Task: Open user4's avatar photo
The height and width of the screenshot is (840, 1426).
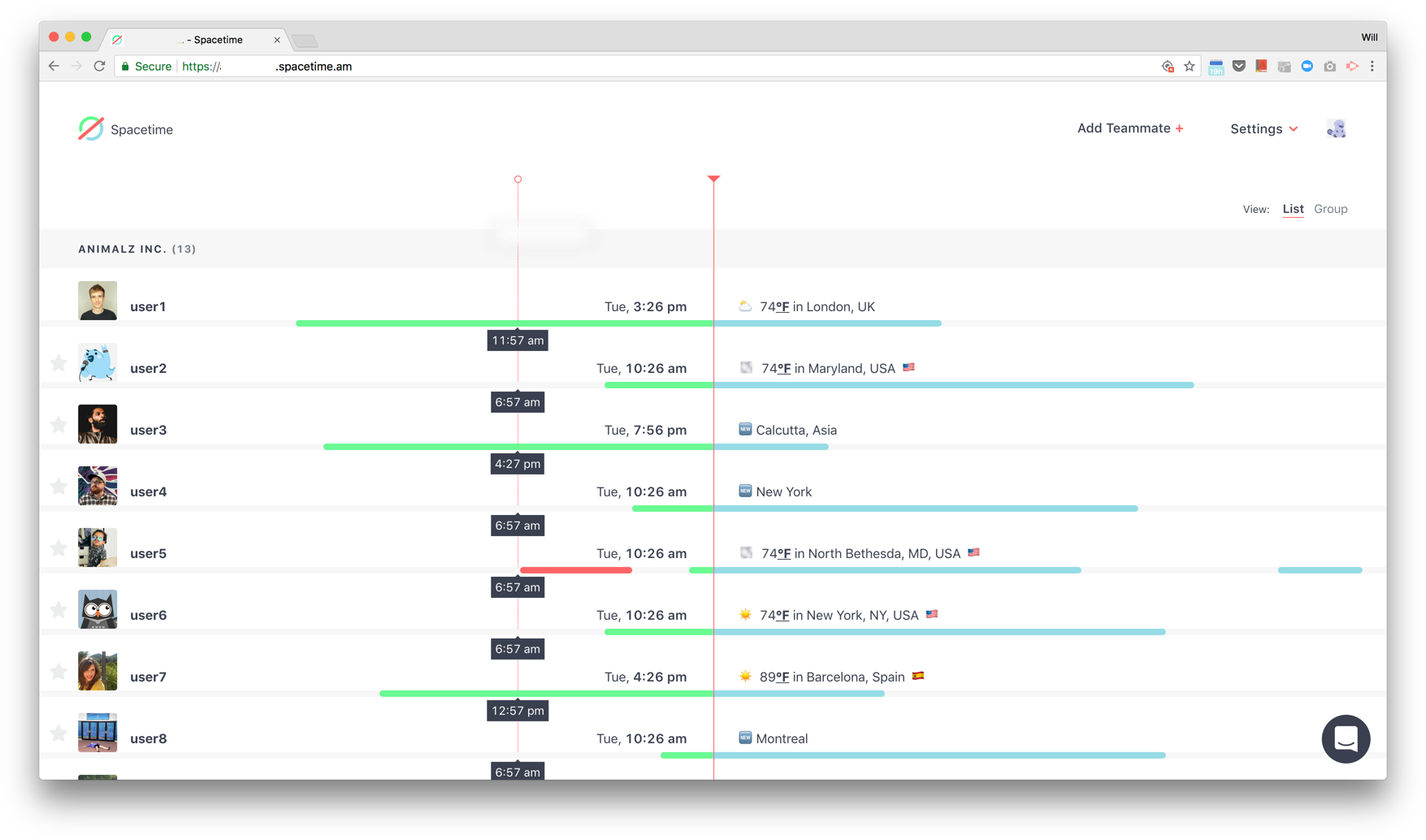Action: 98,486
